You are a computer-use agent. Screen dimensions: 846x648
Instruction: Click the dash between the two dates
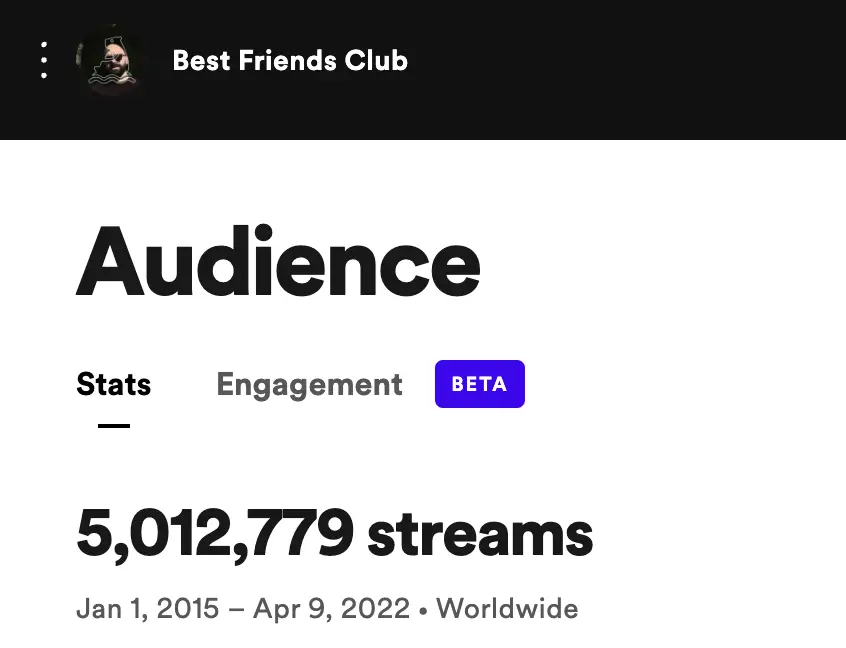[x=236, y=610]
